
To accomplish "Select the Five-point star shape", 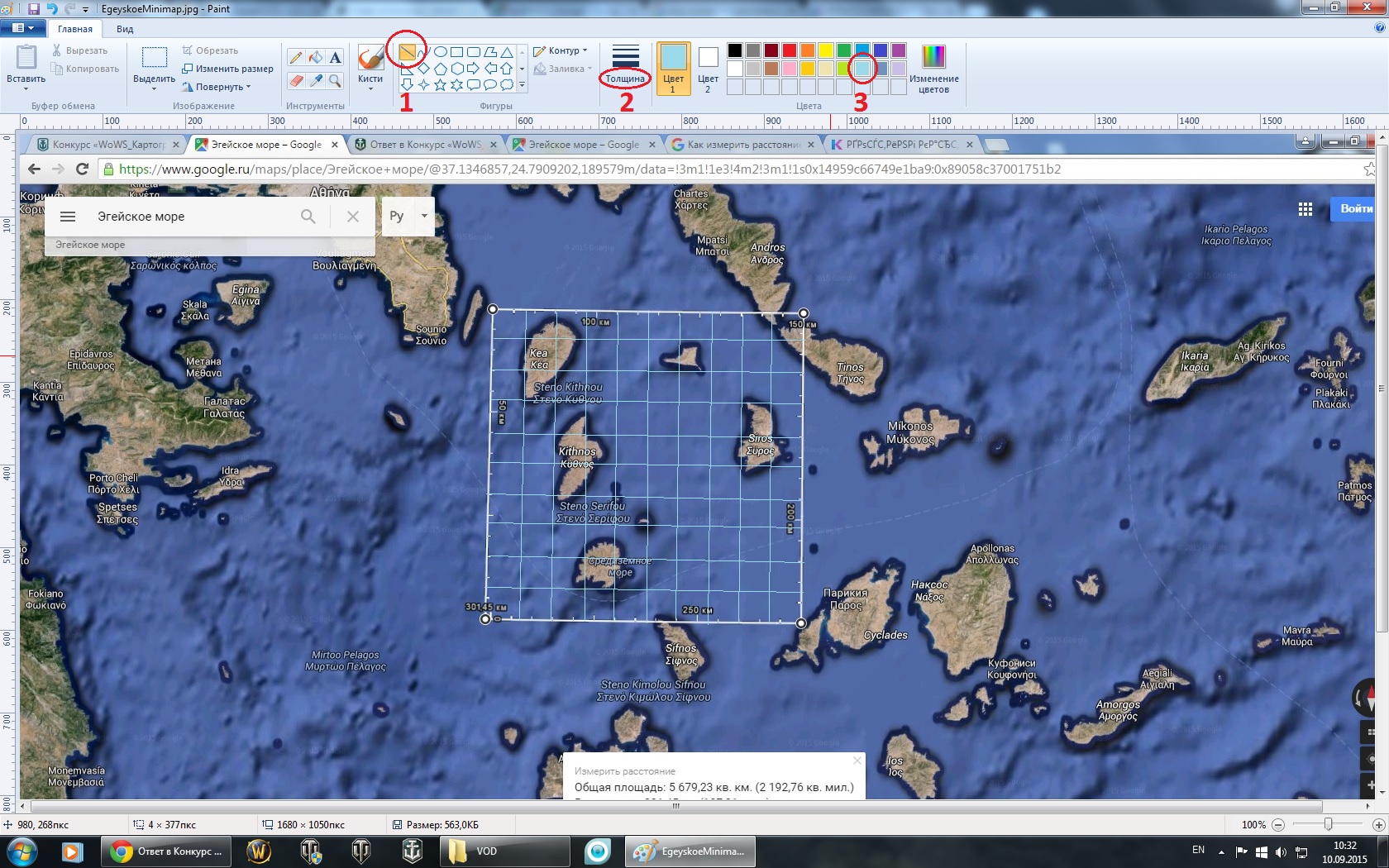I will click(440, 84).
